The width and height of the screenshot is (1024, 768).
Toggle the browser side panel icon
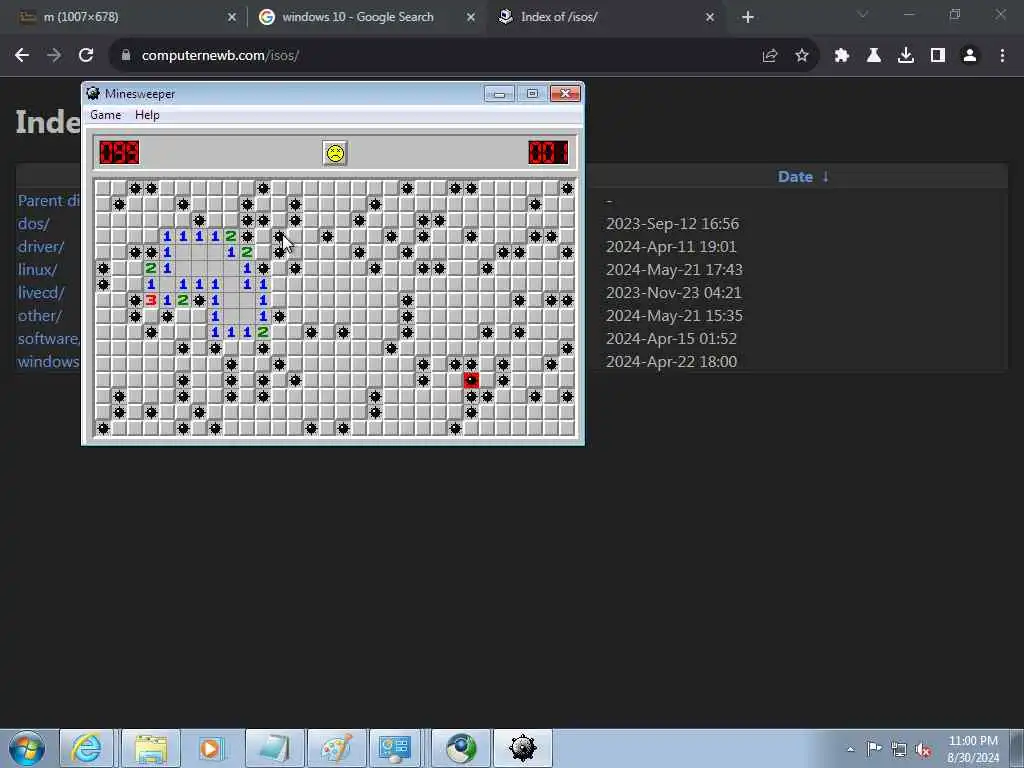click(x=938, y=56)
